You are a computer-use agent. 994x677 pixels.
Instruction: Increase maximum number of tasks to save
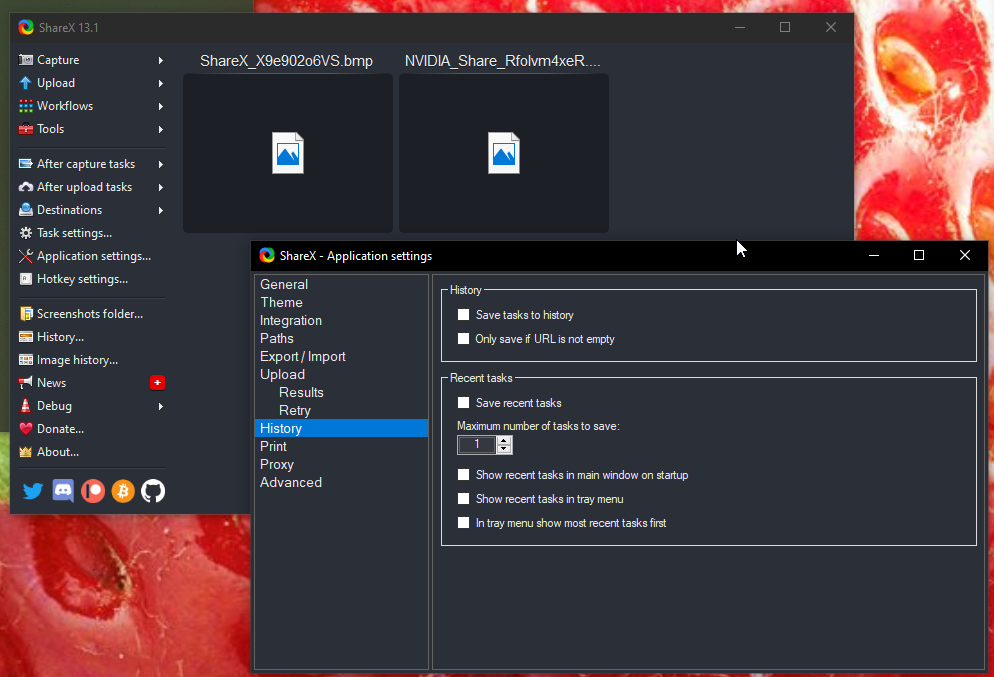pyautogui.click(x=503, y=440)
